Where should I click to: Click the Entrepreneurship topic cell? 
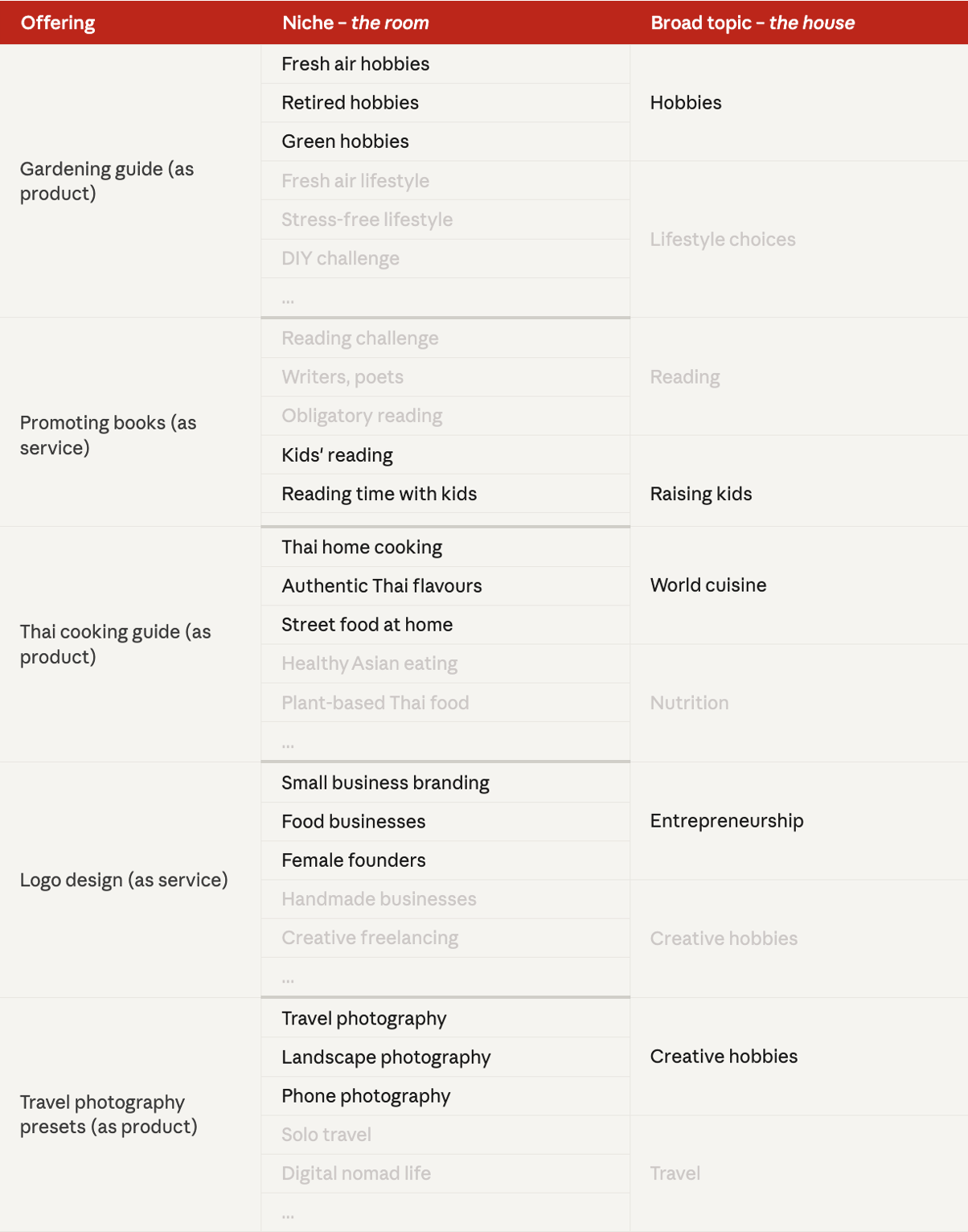[799, 821]
